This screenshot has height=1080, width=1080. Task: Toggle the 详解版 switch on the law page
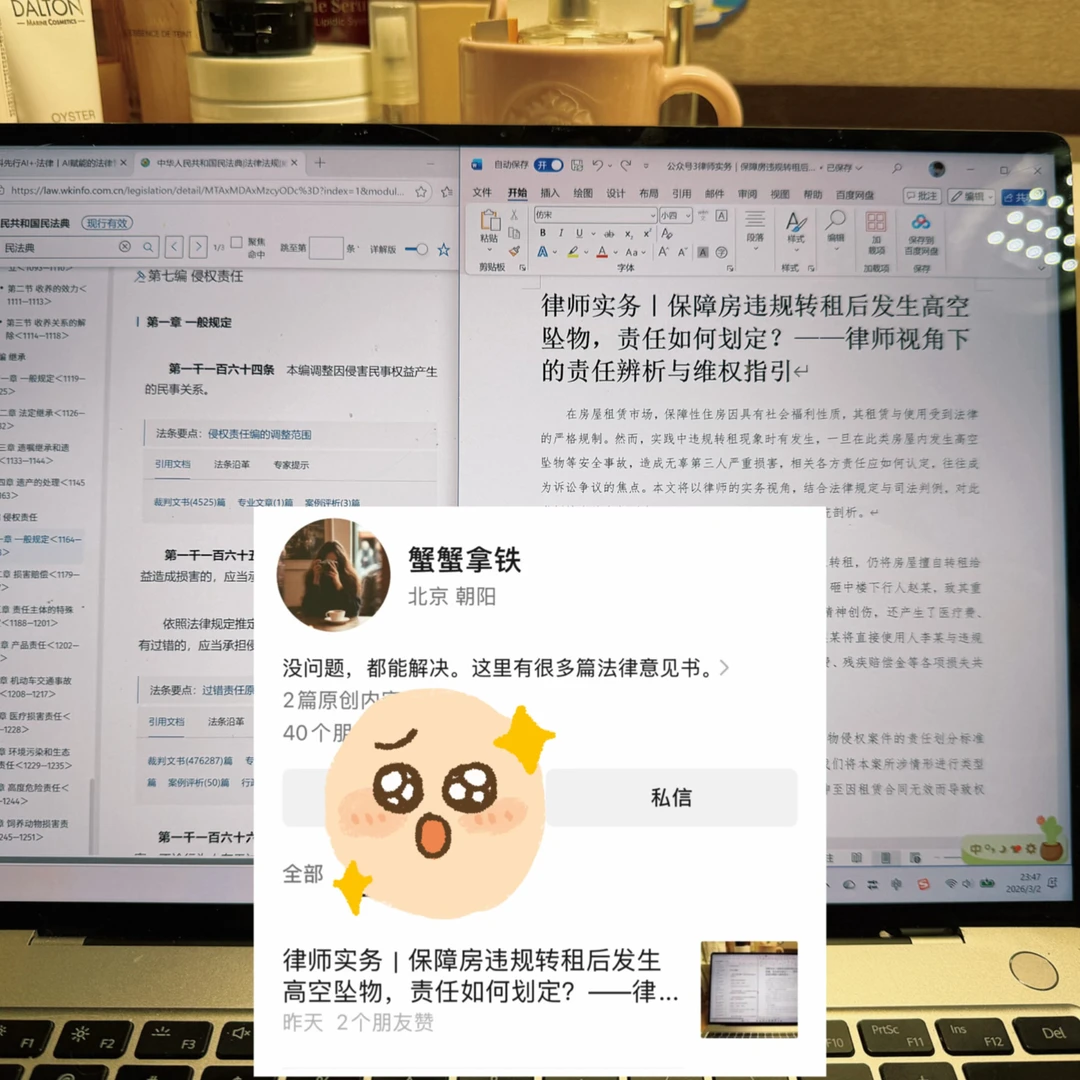click(417, 249)
